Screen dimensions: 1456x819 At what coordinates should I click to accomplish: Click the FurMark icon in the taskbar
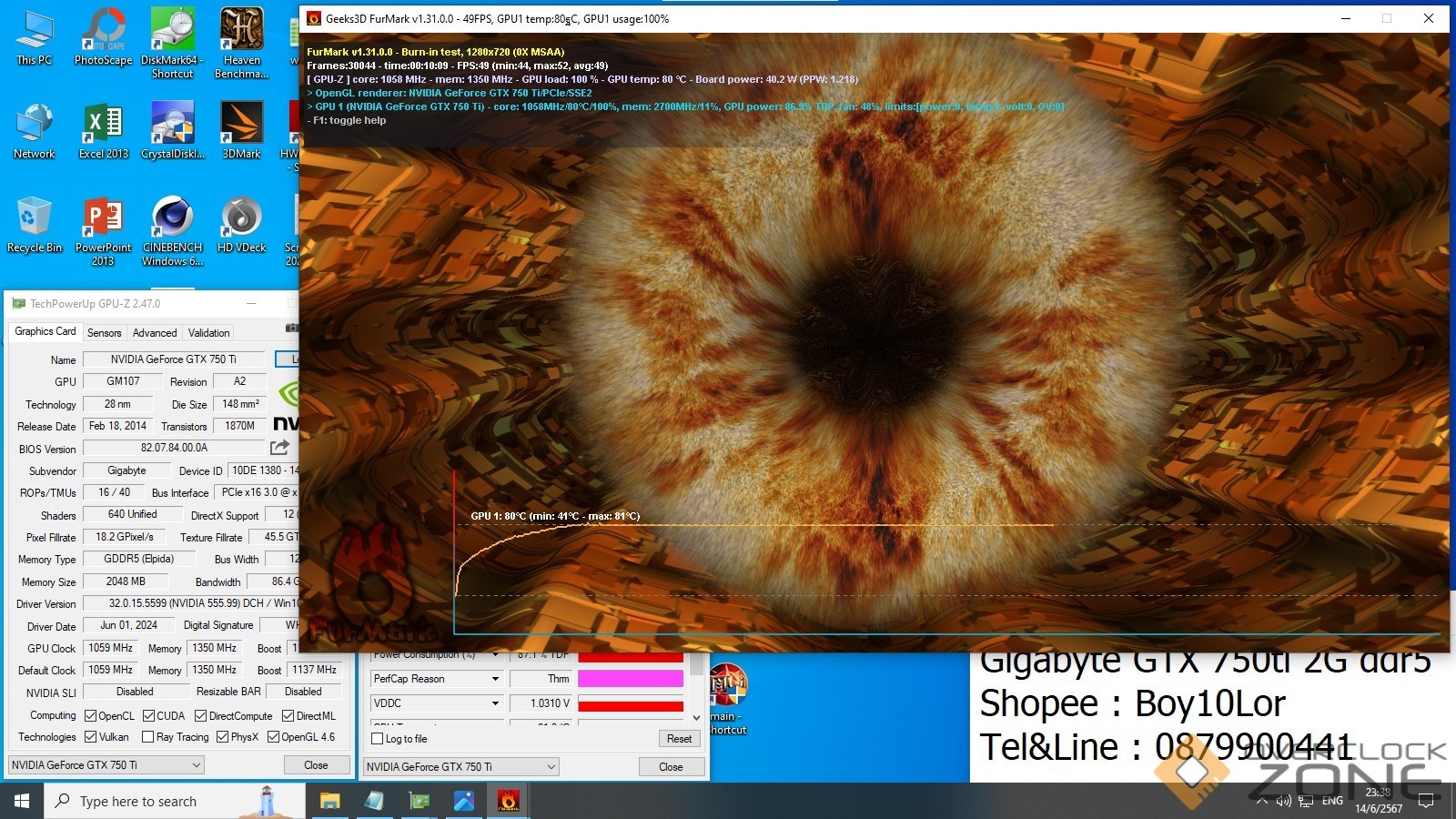[508, 801]
